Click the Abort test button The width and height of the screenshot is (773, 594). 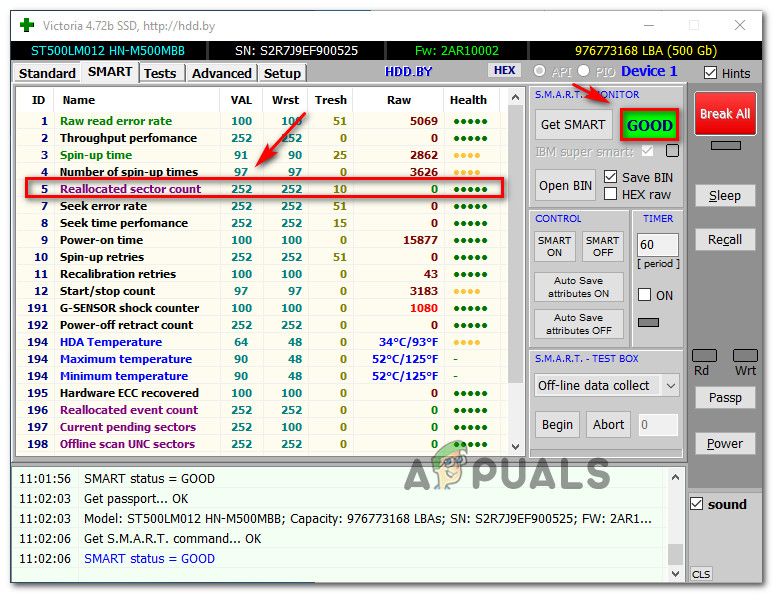point(608,424)
